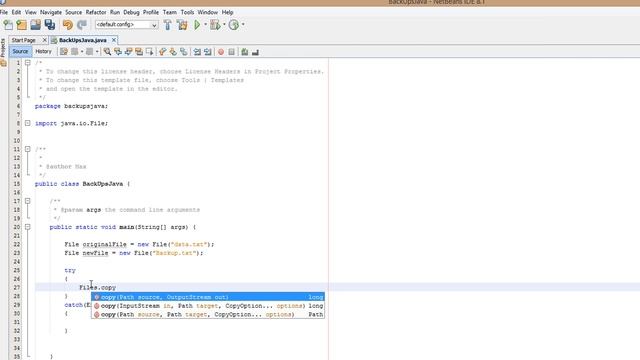The width and height of the screenshot is (640, 360).
Task: Click the text 'import java.io.File;'
Action: [71, 123]
